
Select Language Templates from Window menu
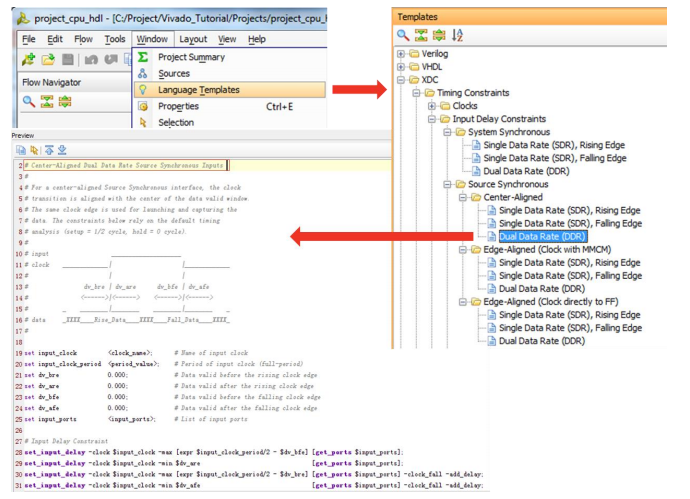click(x=198, y=90)
